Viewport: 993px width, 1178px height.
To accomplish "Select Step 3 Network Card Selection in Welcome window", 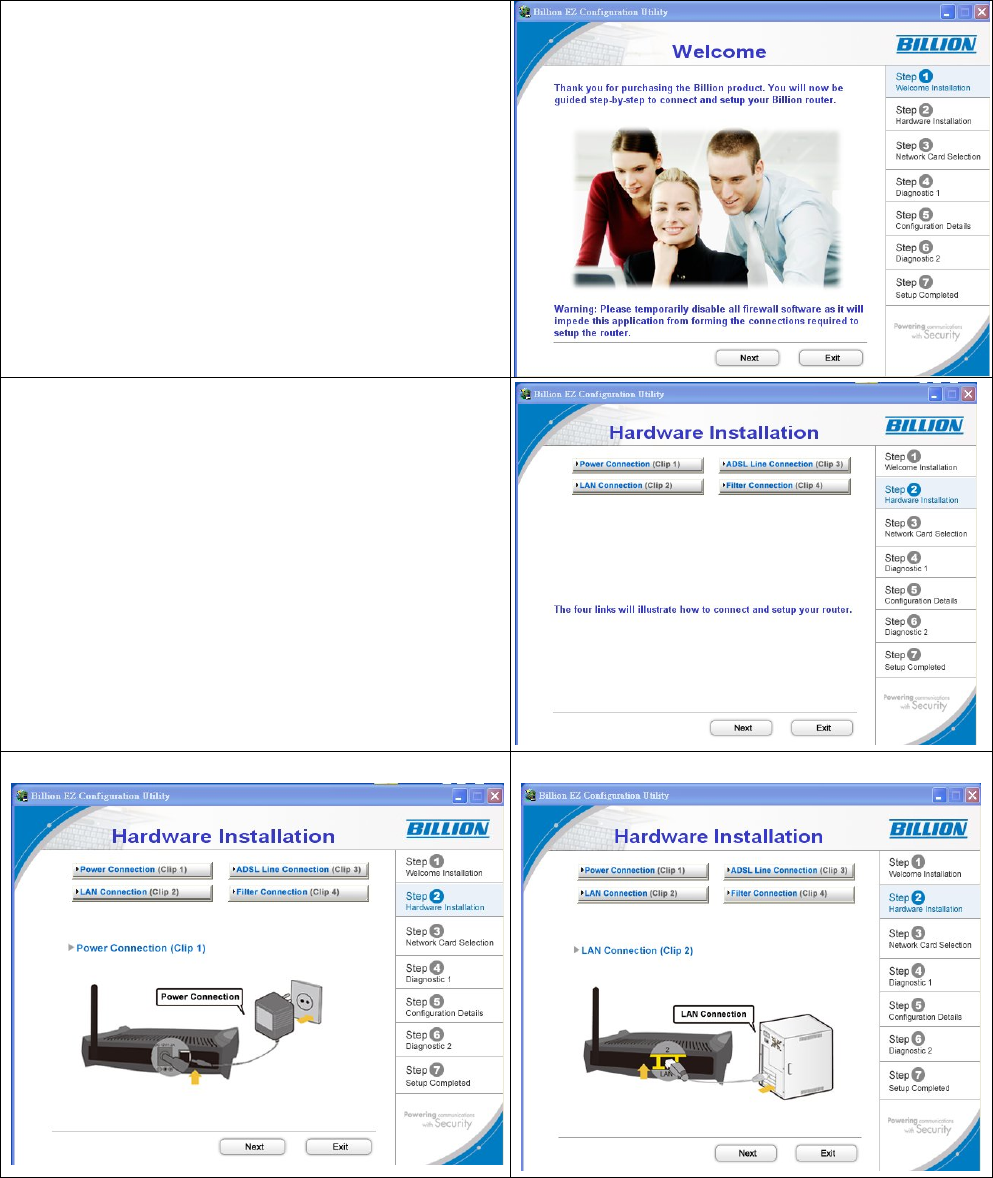I will [937, 150].
